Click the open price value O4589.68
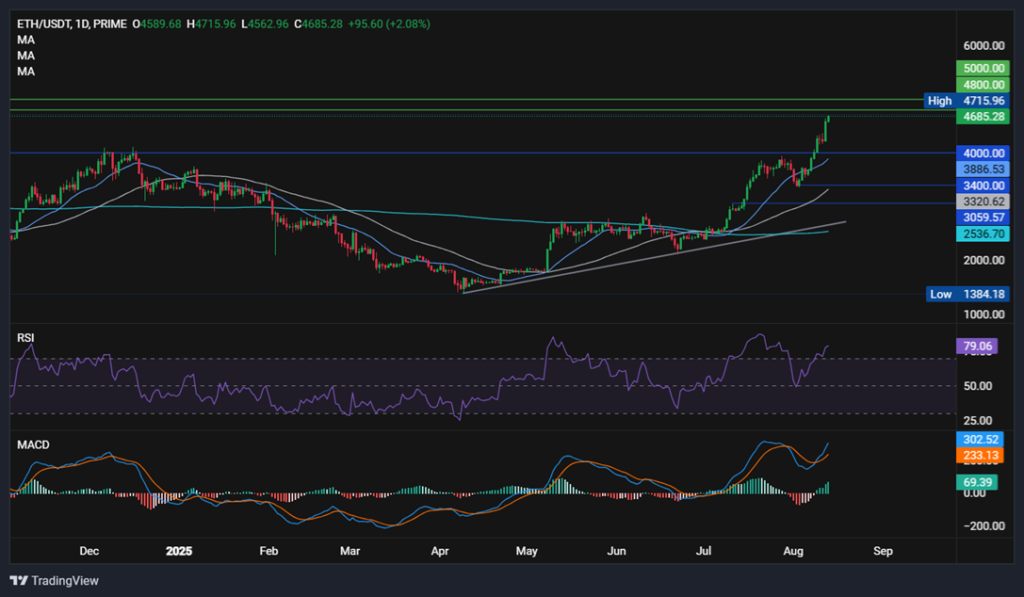This screenshot has height=597, width=1024. [157, 24]
